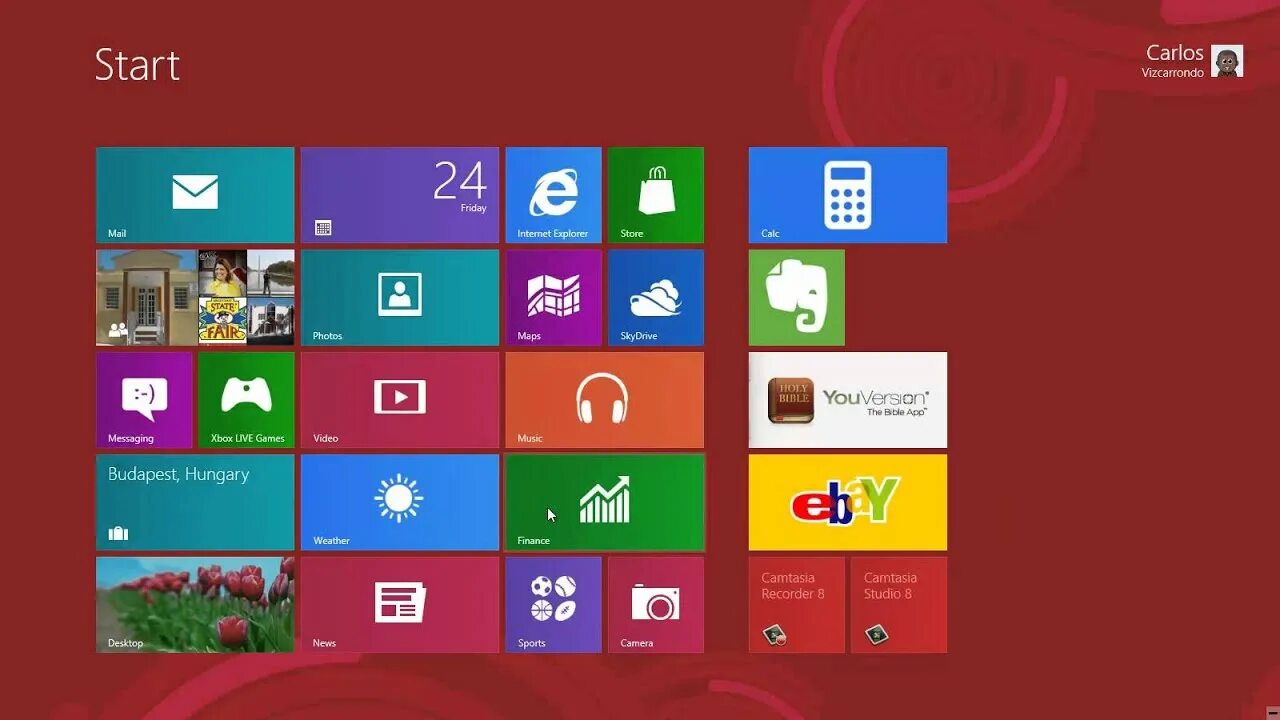Open the Calc calculator tile
Image resolution: width=1280 pixels, height=720 pixels.
point(848,195)
